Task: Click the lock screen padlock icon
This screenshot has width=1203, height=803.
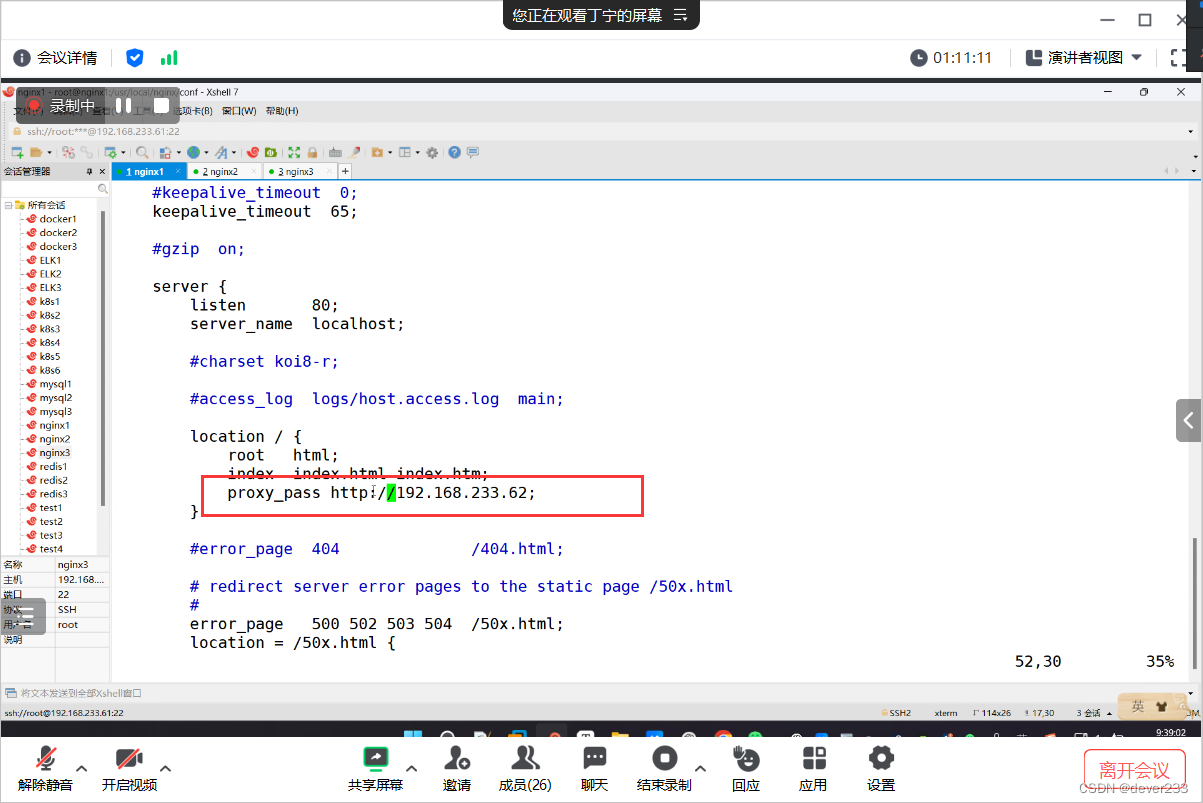Action: (313, 153)
